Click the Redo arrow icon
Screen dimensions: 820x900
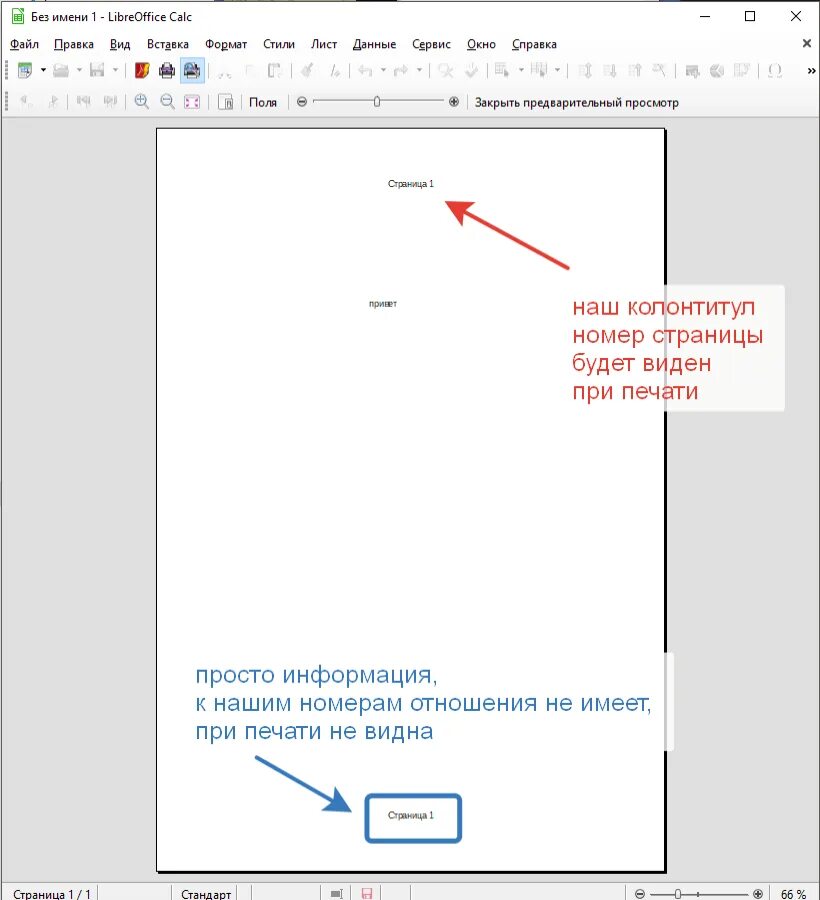click(401, 71)
